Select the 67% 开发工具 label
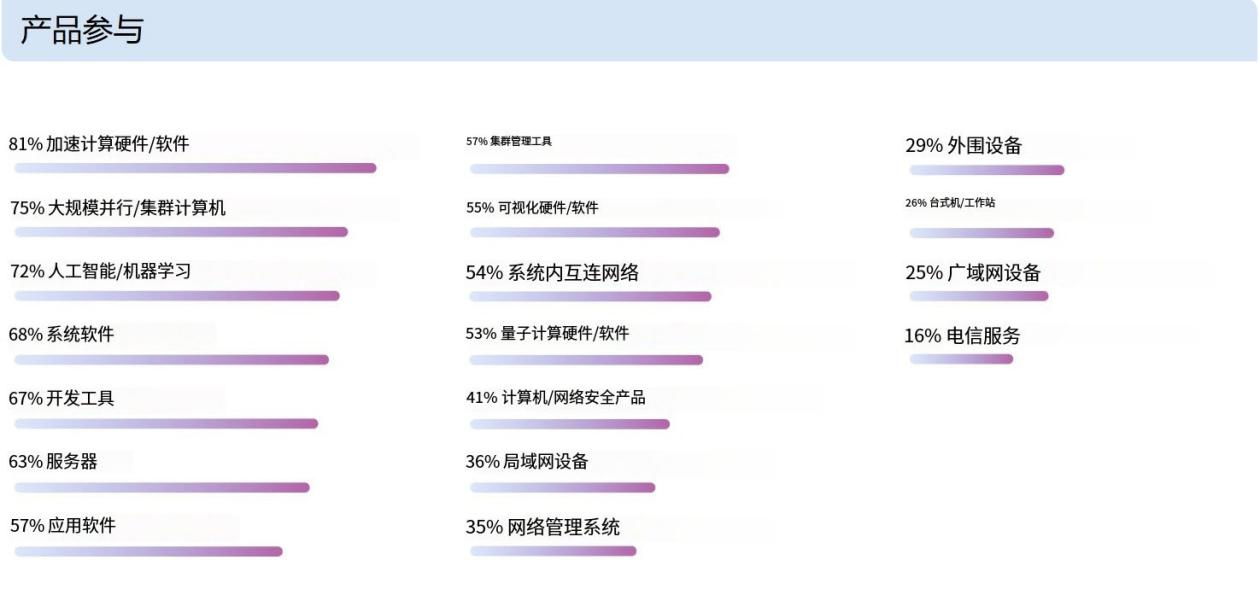The width and height of the screenshot is (1260, 589). click(x=61, y=398)
